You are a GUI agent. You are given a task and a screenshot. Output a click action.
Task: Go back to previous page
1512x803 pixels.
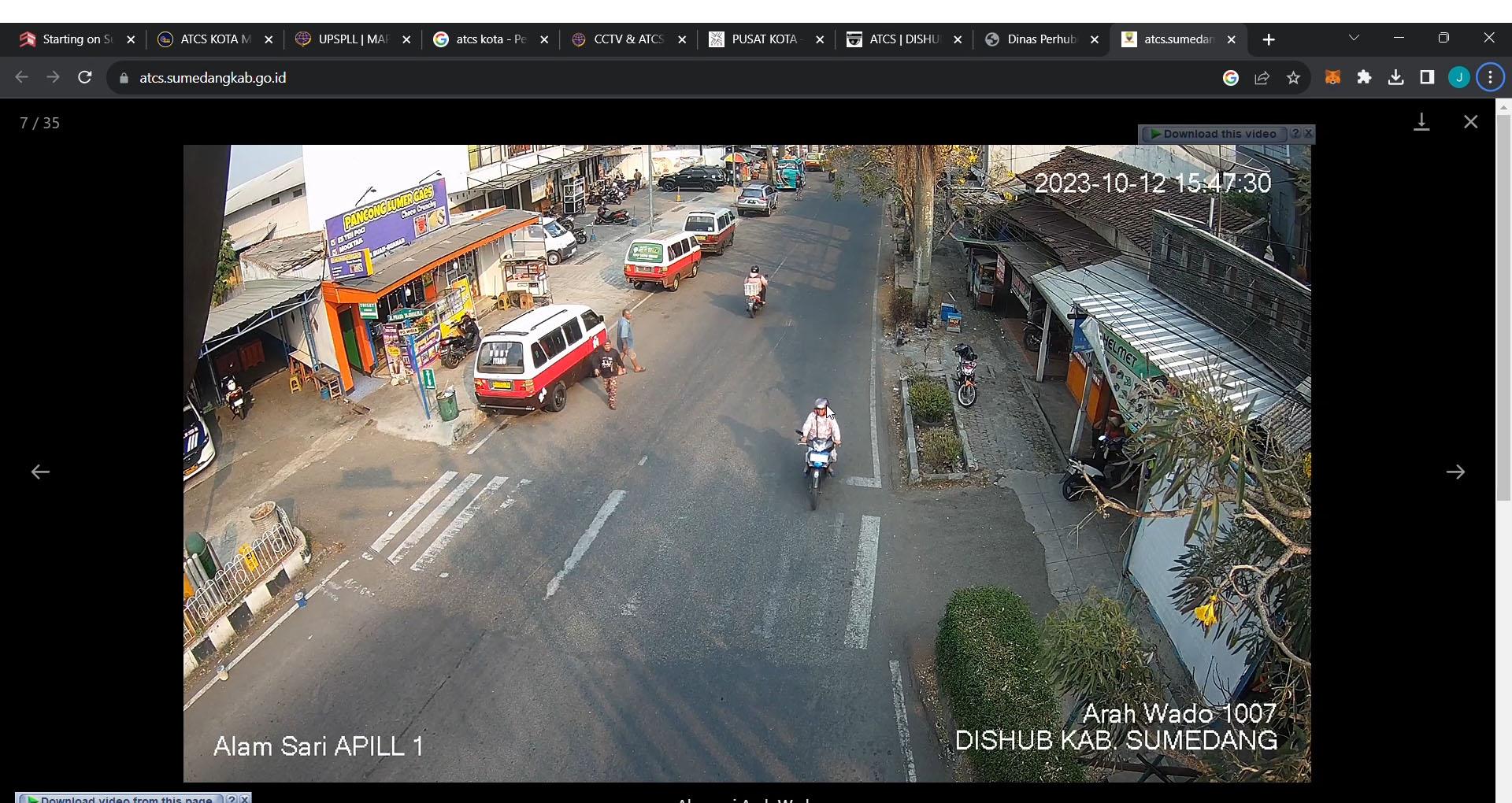[x=21, y=77]
